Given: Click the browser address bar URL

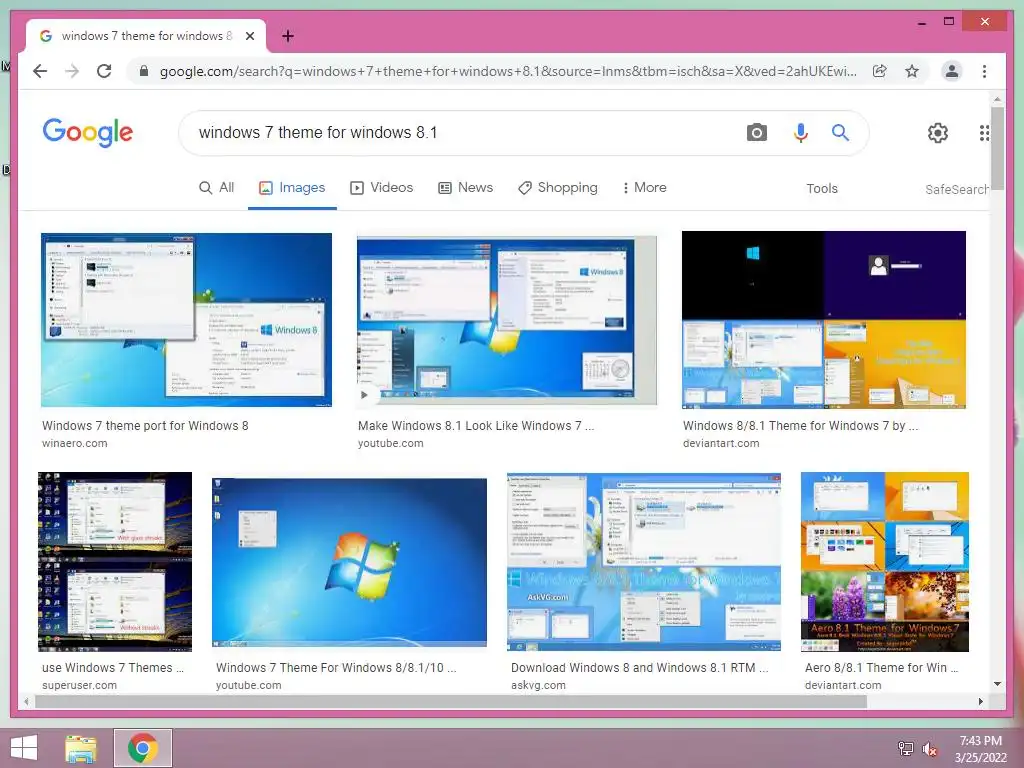Looking at the screenshot, I should (x=507, y=71).
